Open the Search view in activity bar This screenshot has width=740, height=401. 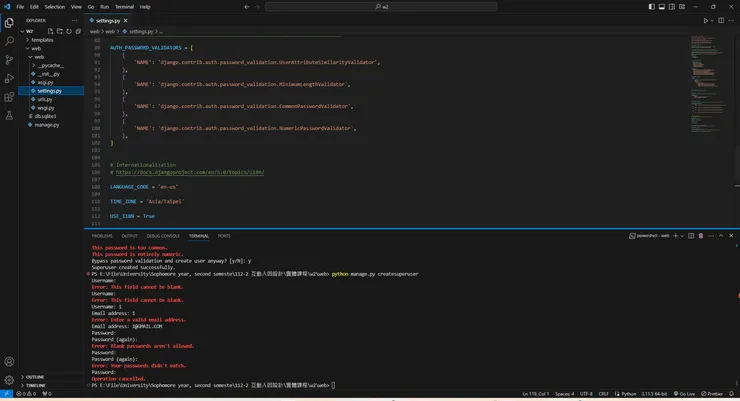(x=10, y=42)
